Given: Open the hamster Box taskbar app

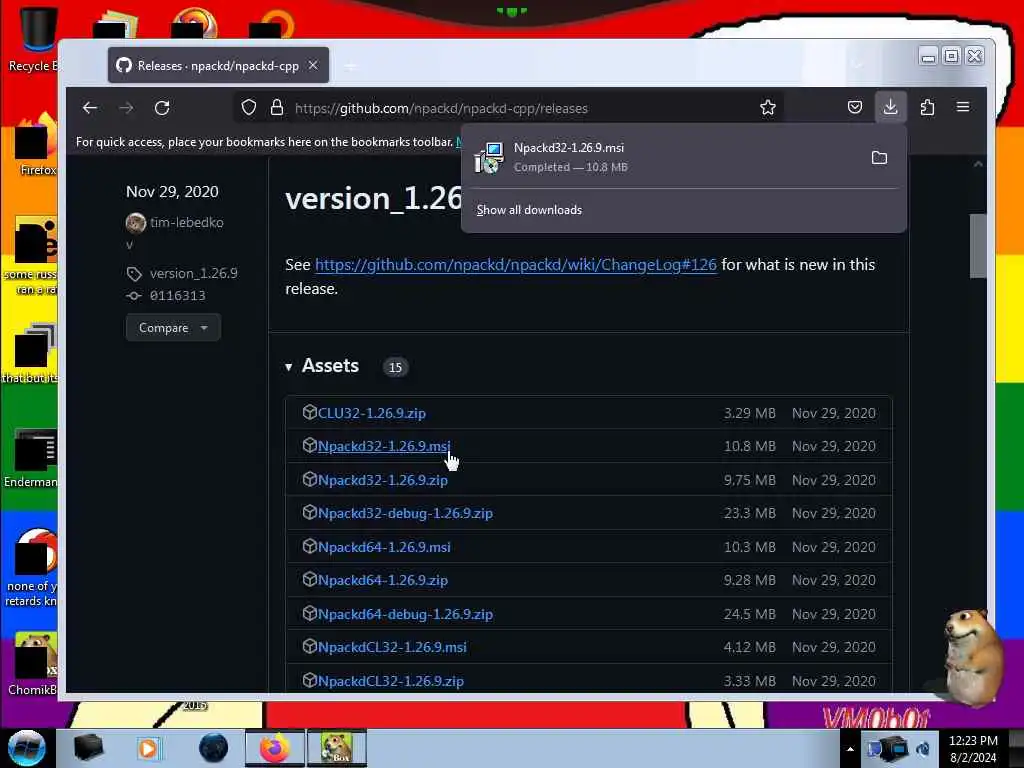Looking at the screenshot, I should (x=337, y=748).
